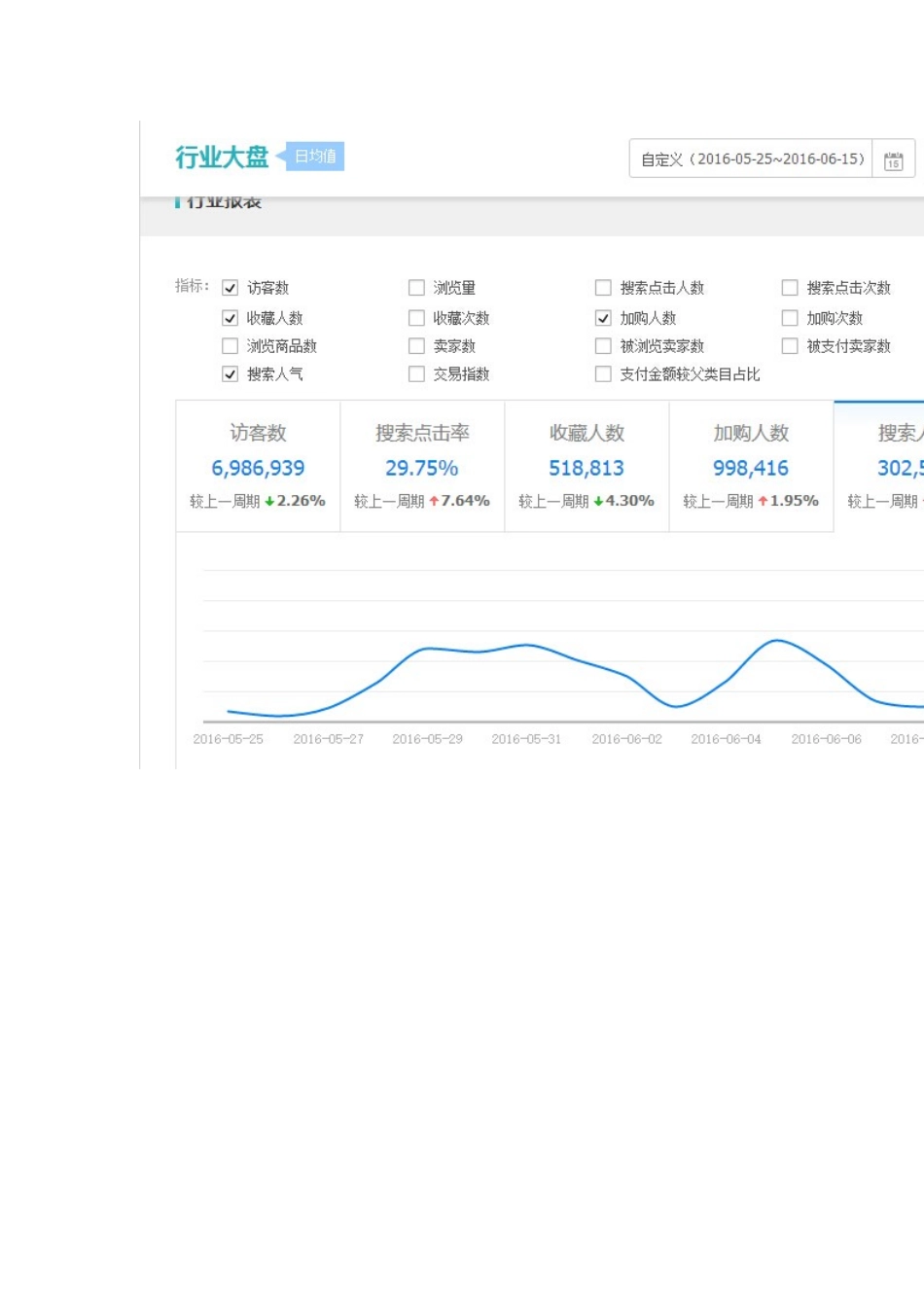
Task: Click the 2016-05-29 axis label
Action: click(427, 739)
